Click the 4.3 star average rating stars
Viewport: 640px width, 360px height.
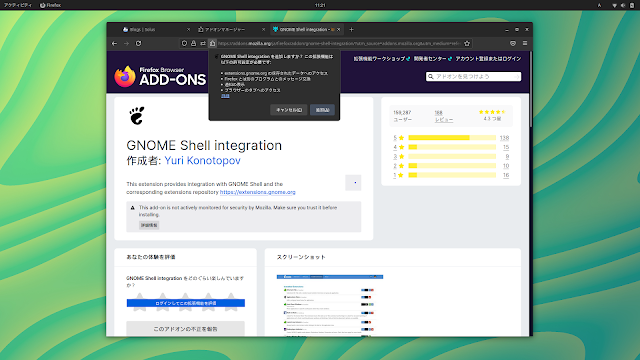(492, 112)
